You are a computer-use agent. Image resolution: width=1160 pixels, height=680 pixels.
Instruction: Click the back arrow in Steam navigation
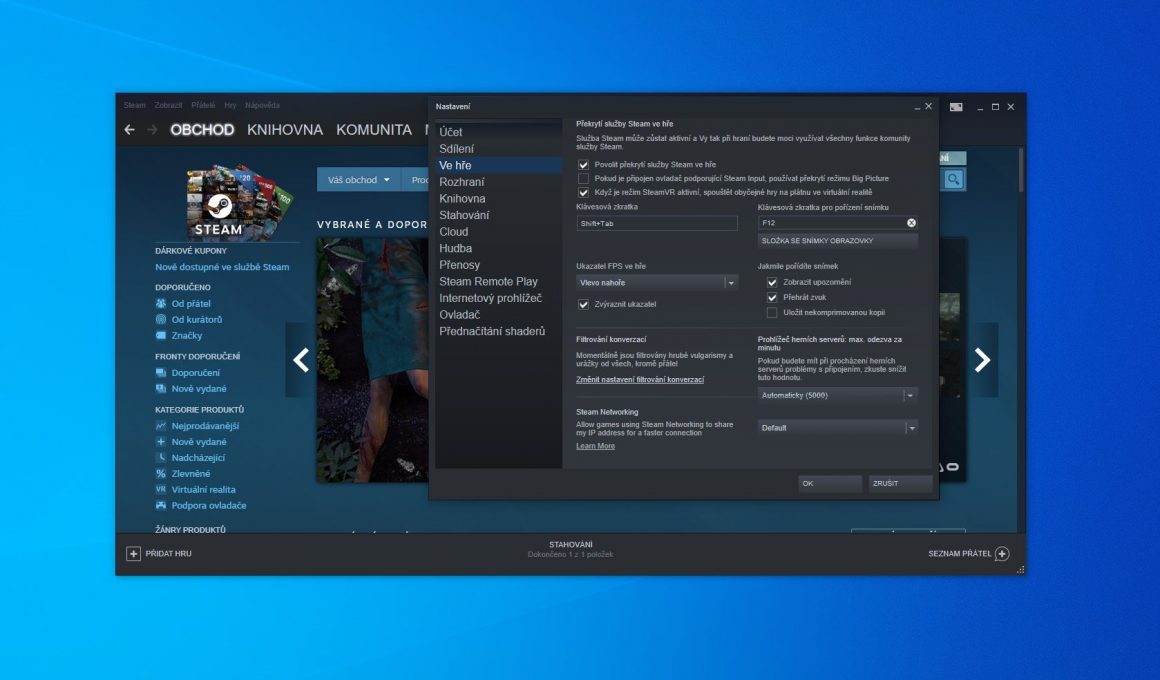[129, 130]
